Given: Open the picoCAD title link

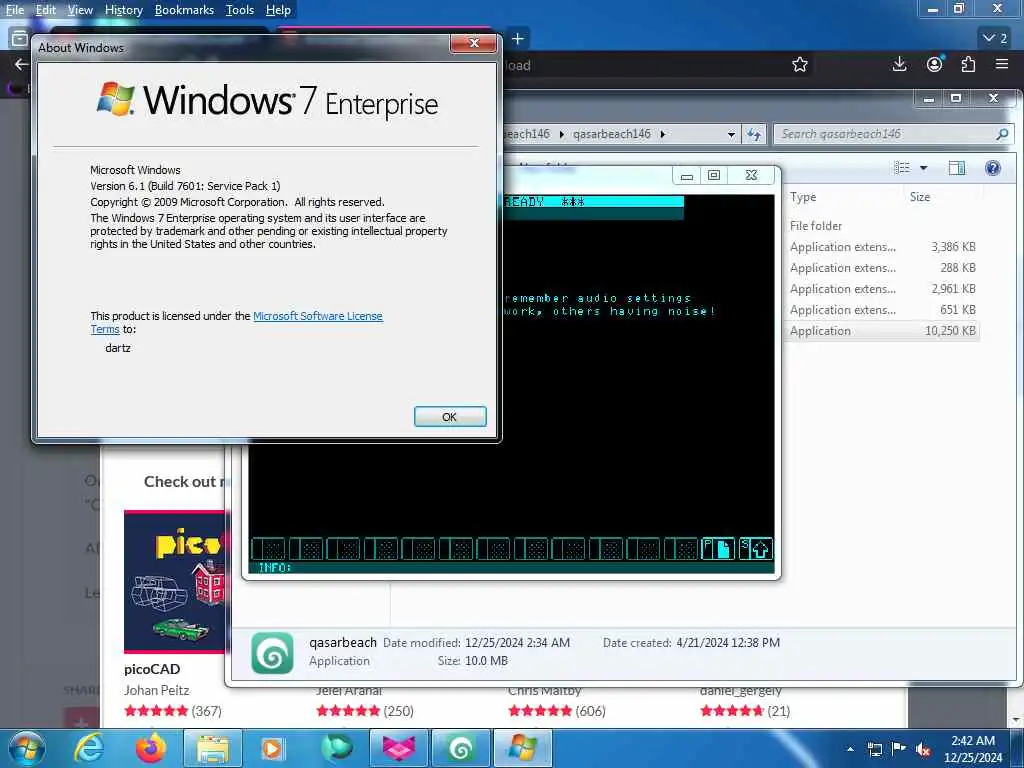Looking at the screenshot, I should [x=152, y=669].
